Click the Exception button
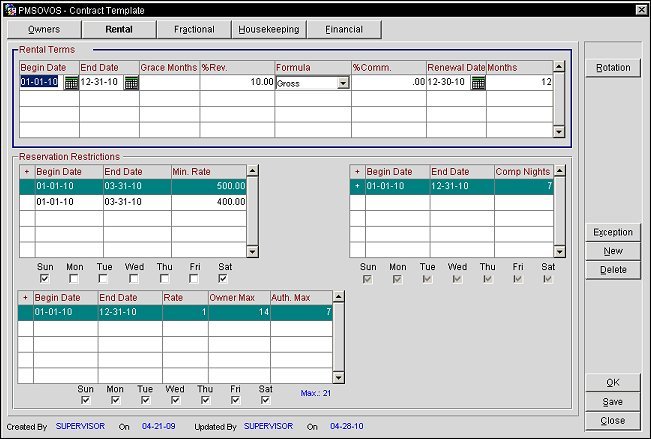Image resolution: width=651 pixels, height=439 pixels. tap(613, 232)
